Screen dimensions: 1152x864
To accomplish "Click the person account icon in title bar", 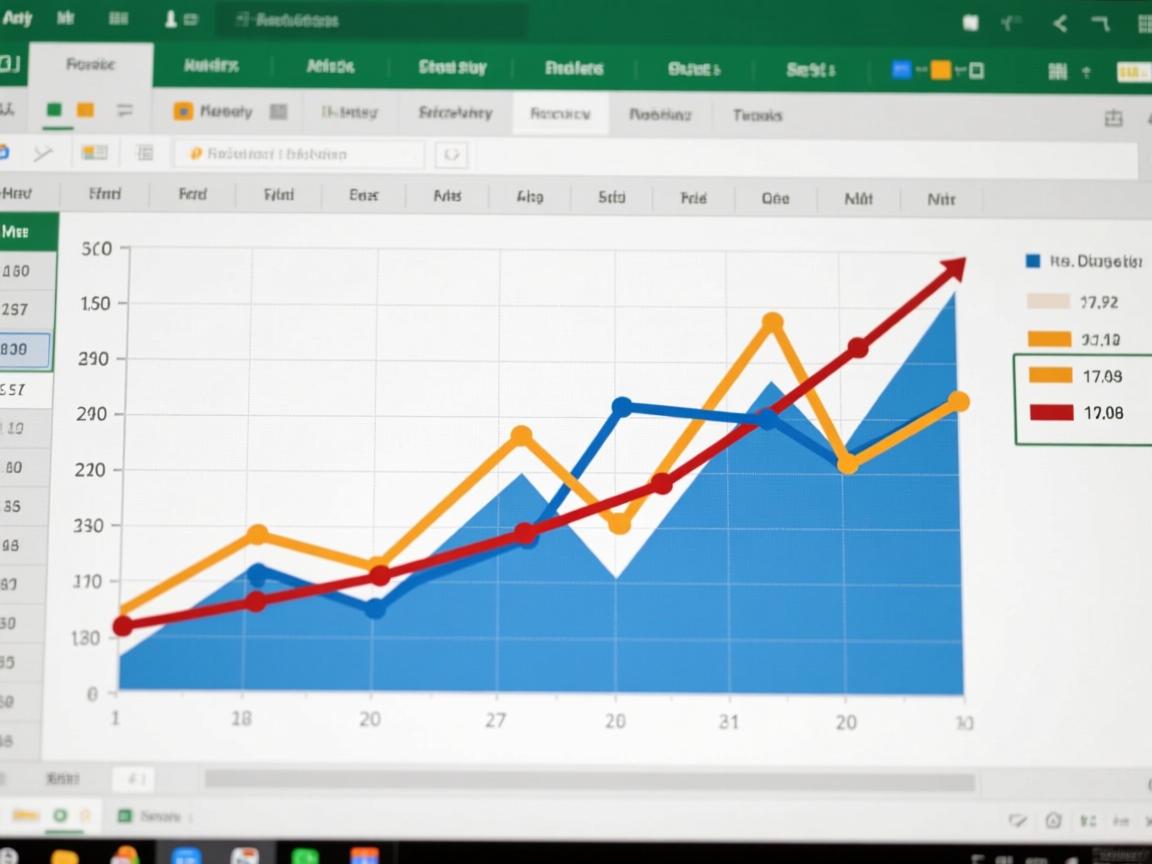I will pyautogui.click(x=170, y=19).
